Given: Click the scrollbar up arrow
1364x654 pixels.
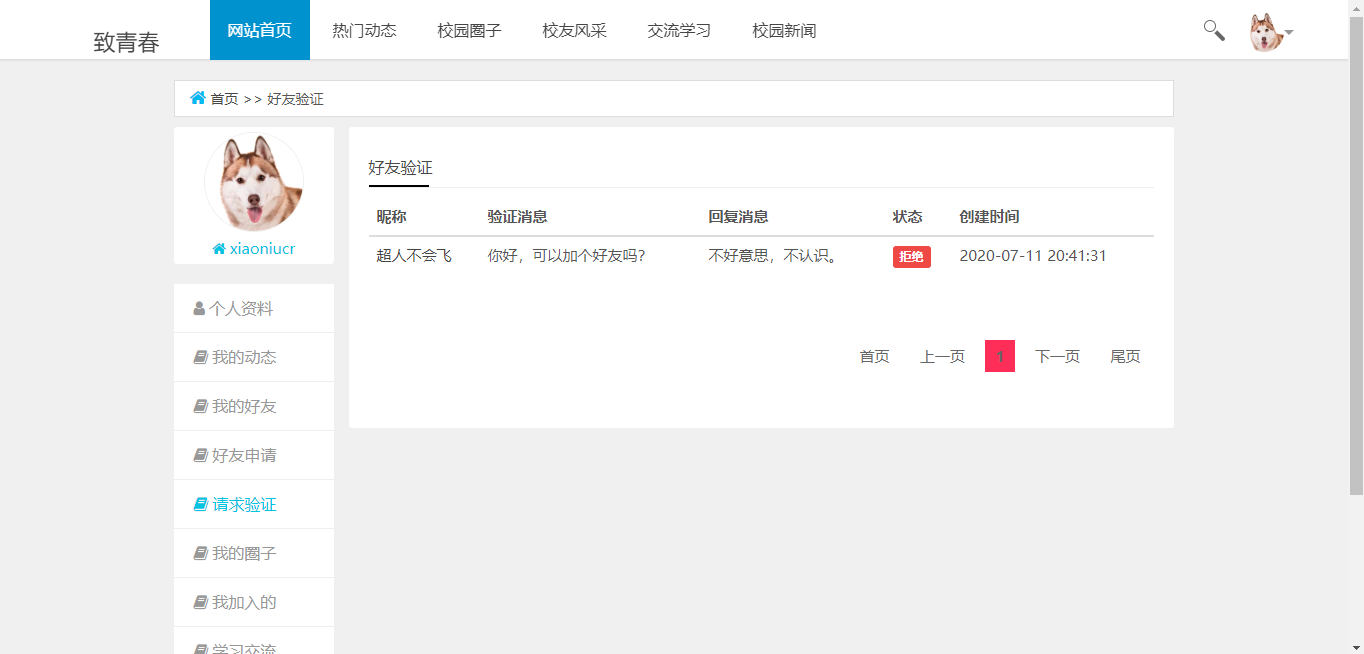Looking at the screenshot, I should [x=1356, y=8].
